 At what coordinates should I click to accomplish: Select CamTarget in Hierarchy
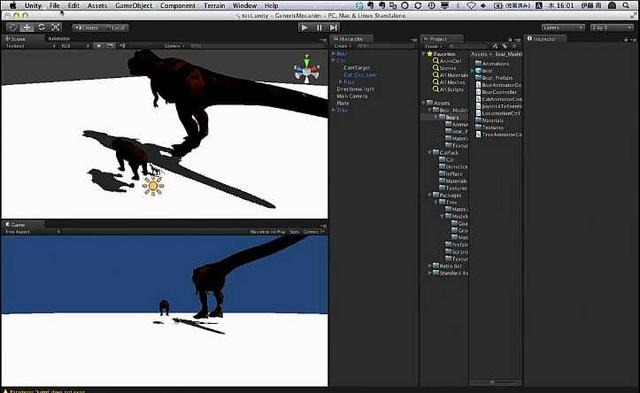click(357, 68)
